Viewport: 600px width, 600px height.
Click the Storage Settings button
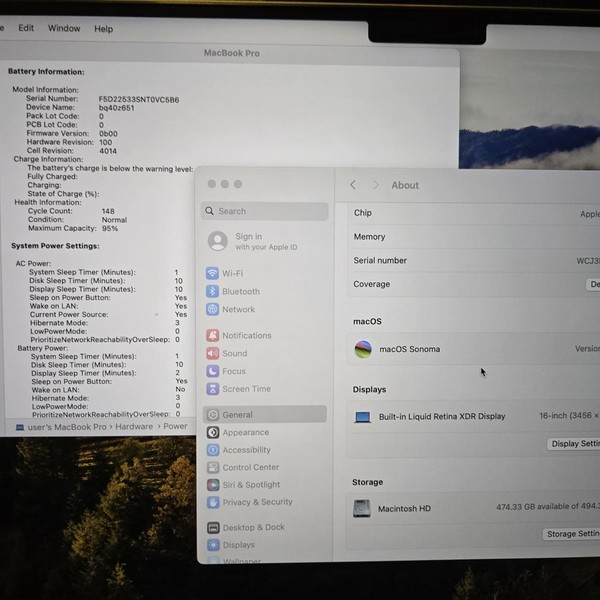571,534
